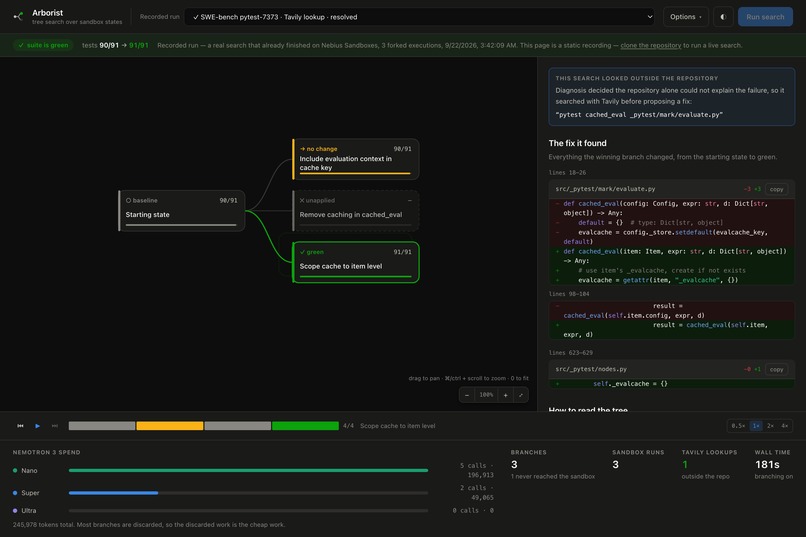Jump to the yellow timeline segment
This screenshot has width=806, height=537.
click(170, 426)
